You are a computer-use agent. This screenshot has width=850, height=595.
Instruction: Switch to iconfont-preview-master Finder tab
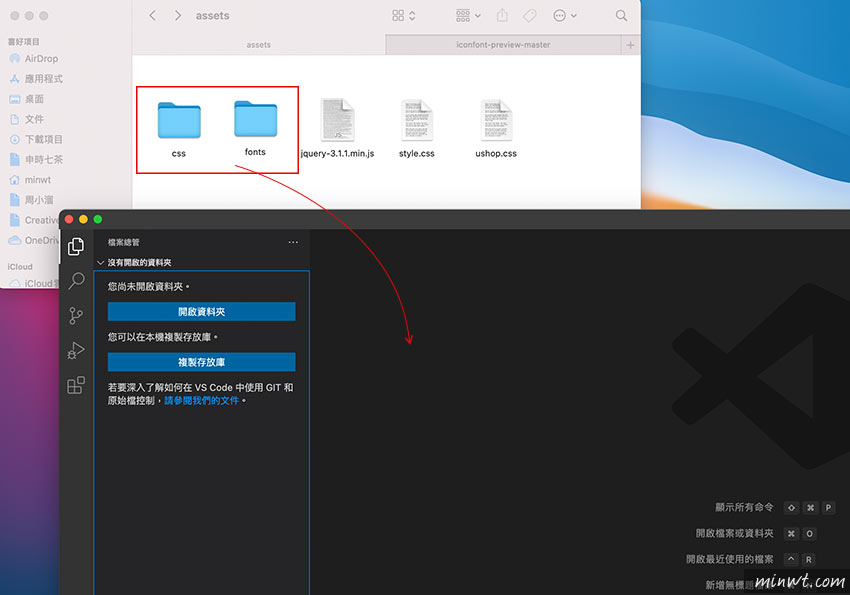(x=503, y=45)
